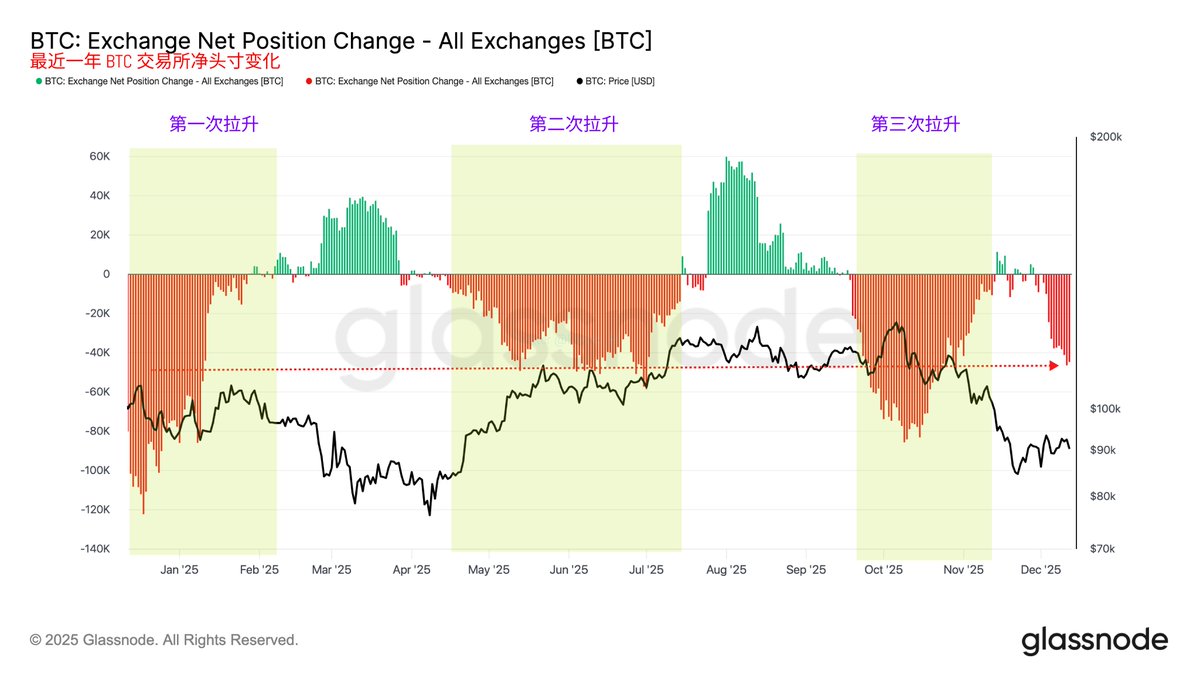Screen dimensions: 1200x675
Task: Select the 第一次拉升 annotation label
Action: [214, 125]
